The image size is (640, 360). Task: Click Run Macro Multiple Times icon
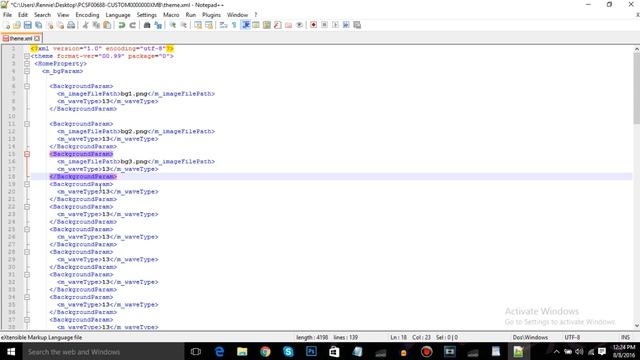point(346,25)
